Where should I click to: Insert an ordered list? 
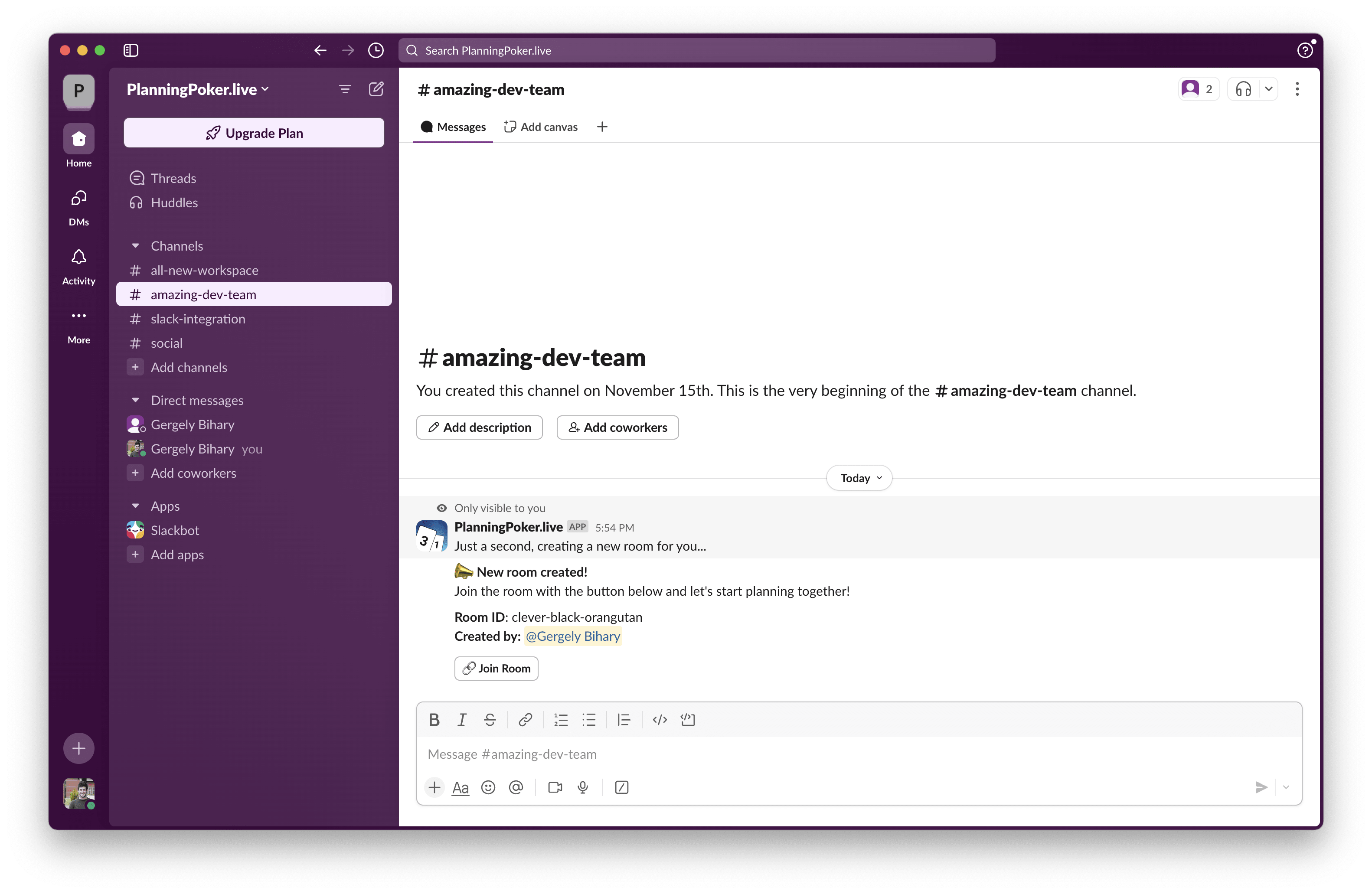tap(561, 719)
